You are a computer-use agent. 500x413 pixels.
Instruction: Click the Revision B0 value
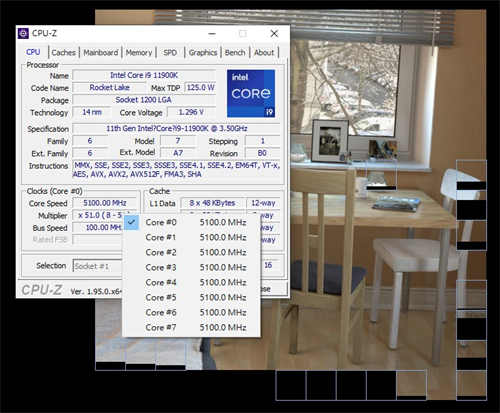pos(262,153)
